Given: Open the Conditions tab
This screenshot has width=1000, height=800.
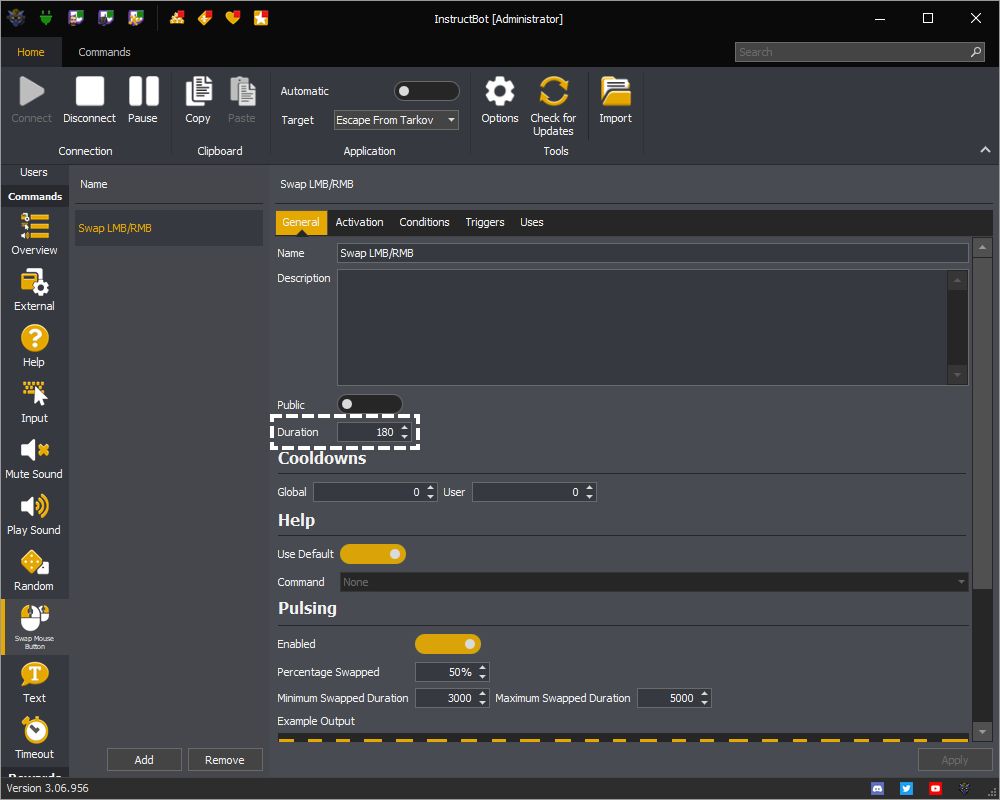Looking at the screenshot, I should [x=424, y=222].
